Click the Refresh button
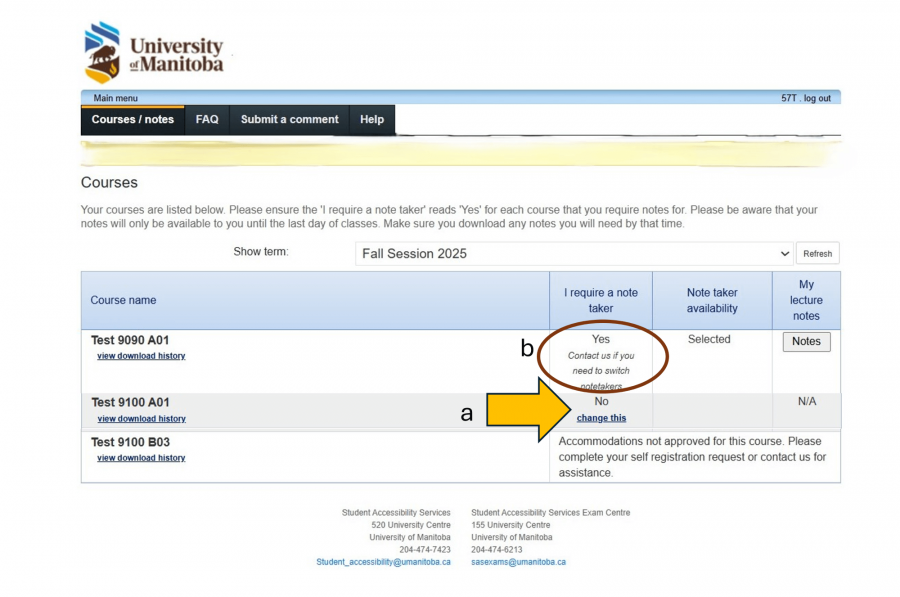Viewport: 900px width, 597px height. [x=817, y=253]
